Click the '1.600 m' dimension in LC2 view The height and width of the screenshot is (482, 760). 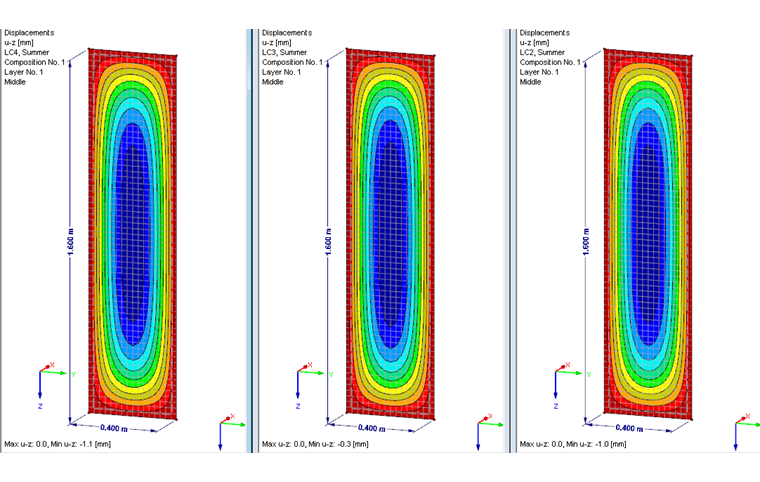point(586,241)
